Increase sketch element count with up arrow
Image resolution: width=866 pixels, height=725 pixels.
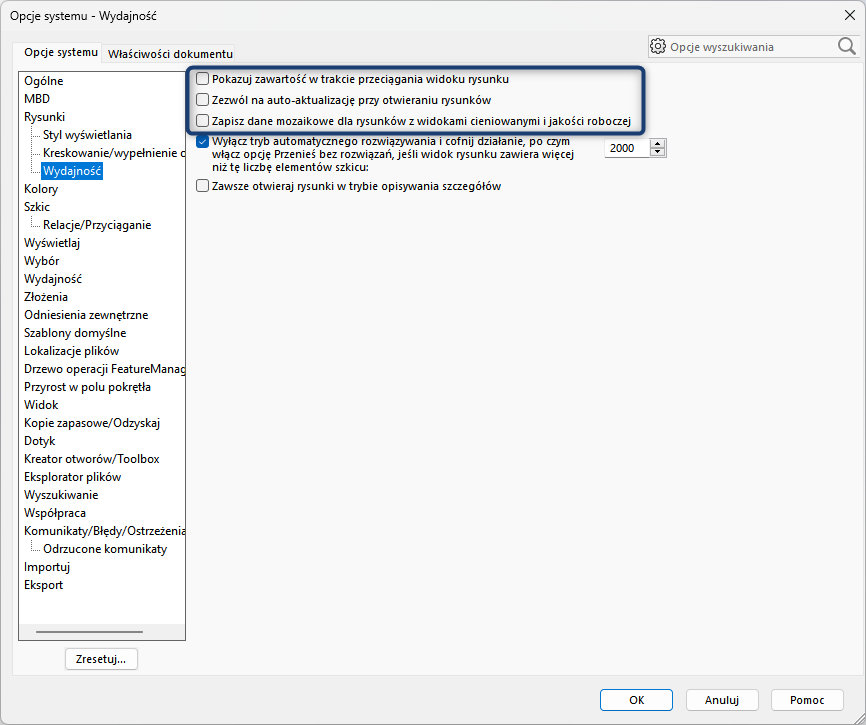[657, 143]
